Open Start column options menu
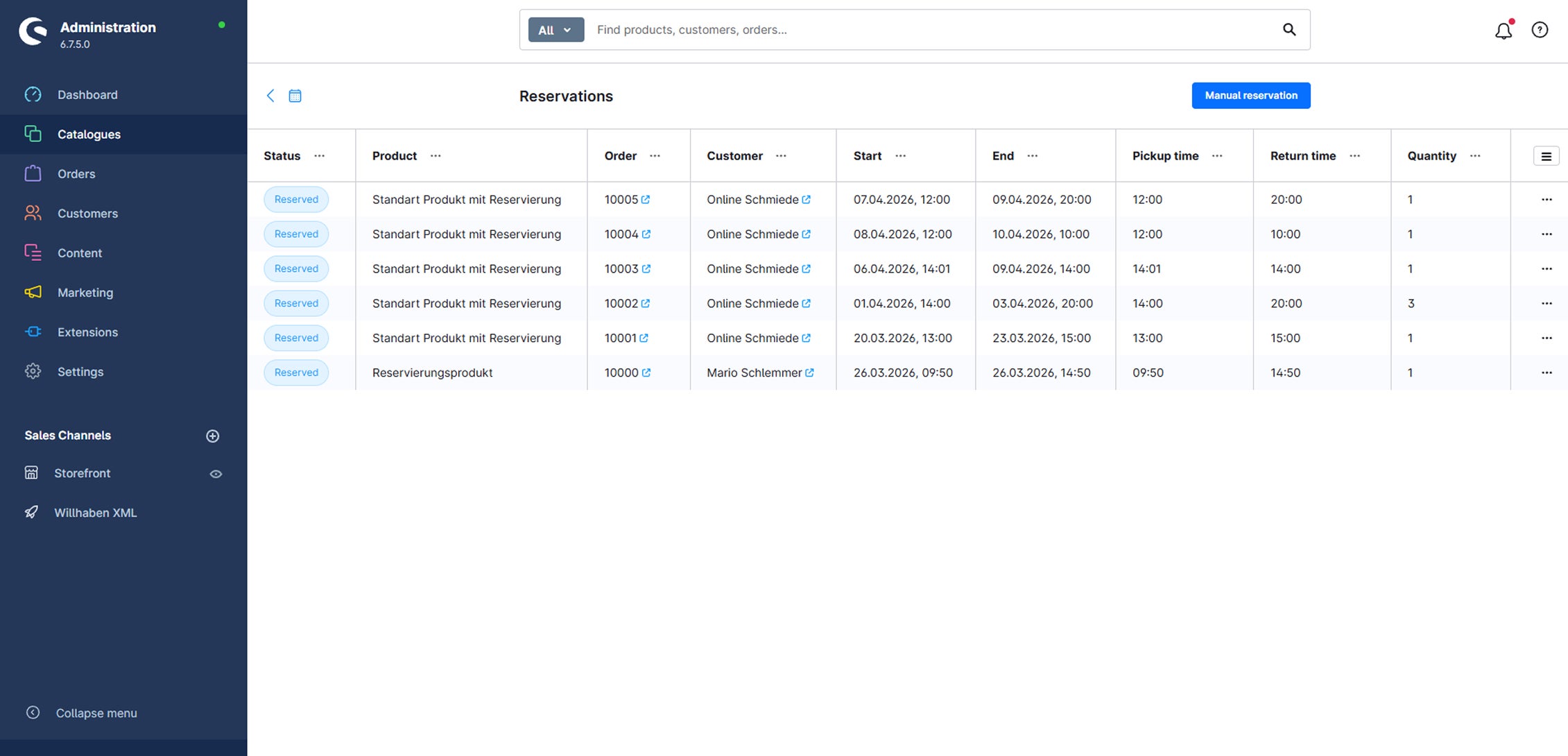This screenshot has height=756, width=1568. click(900, 156)
